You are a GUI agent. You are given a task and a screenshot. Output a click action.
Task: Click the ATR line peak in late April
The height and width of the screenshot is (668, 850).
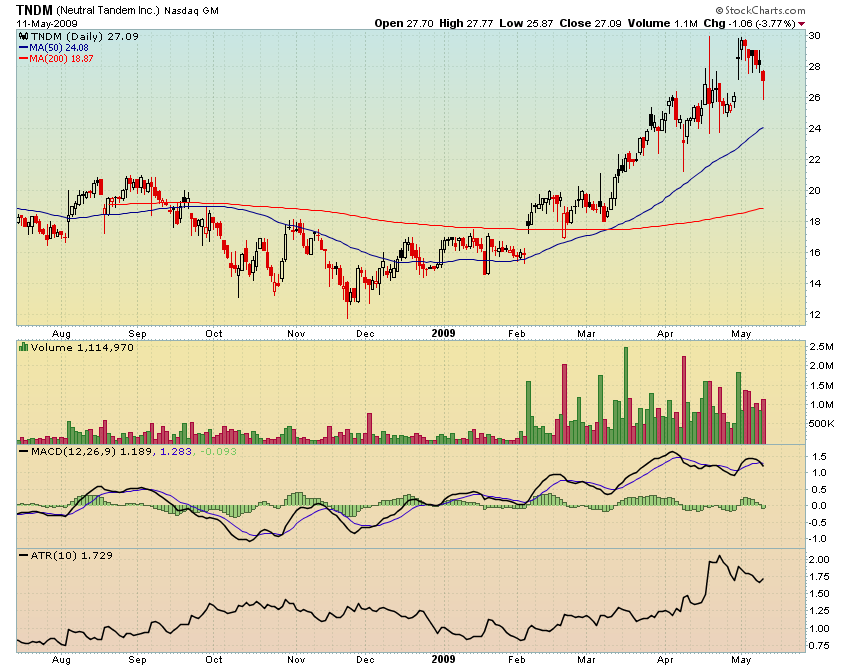point(719,556)
